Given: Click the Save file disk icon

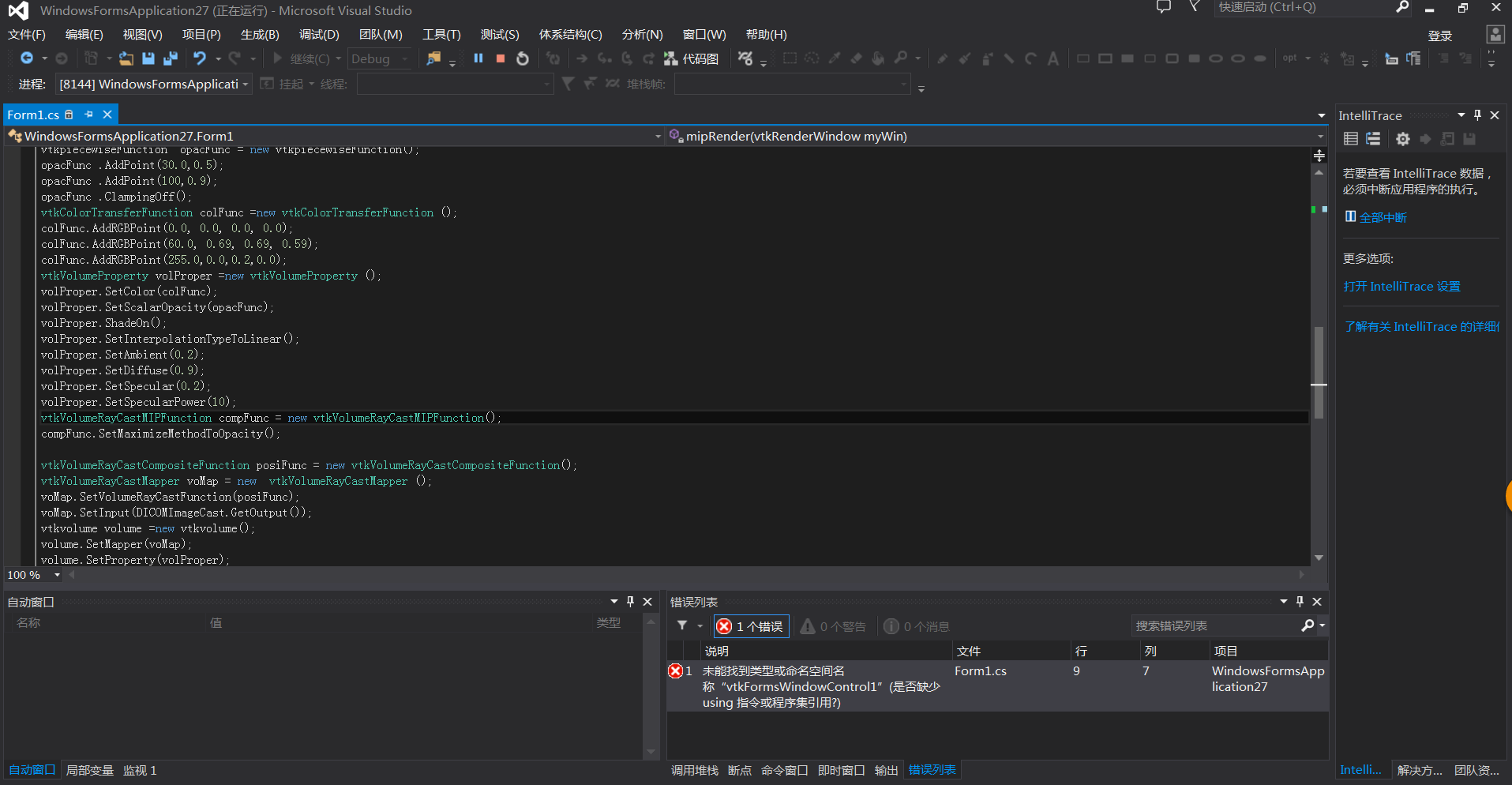Looking at the screenshot, I should [x=148, y=58].
